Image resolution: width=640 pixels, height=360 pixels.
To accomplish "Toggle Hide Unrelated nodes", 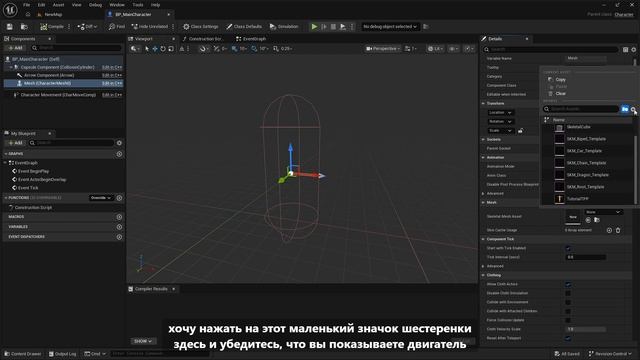I will (150, 27).
